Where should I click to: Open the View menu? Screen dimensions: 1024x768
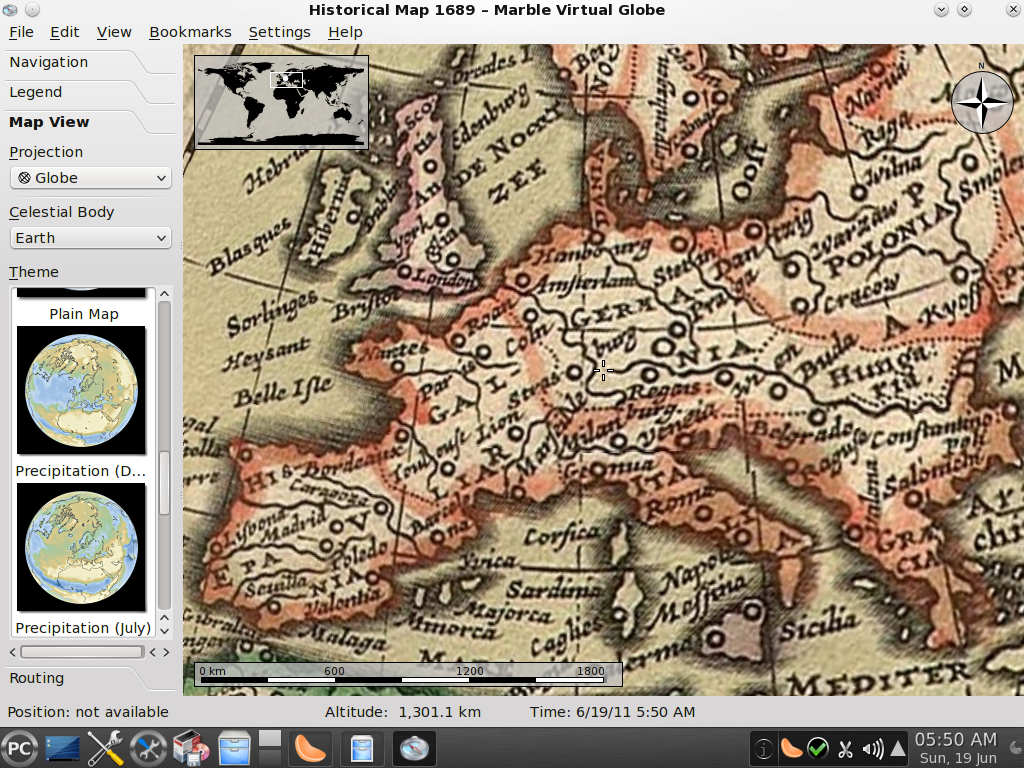point(114,32)
